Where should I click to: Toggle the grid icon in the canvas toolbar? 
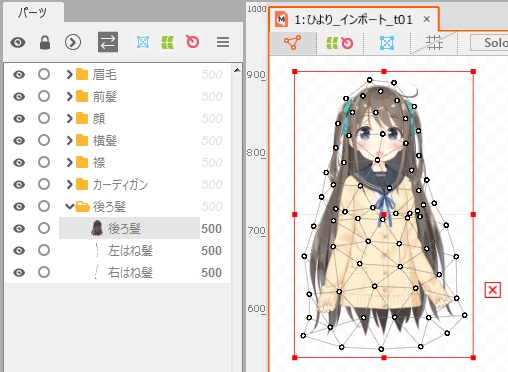[434, 43]
